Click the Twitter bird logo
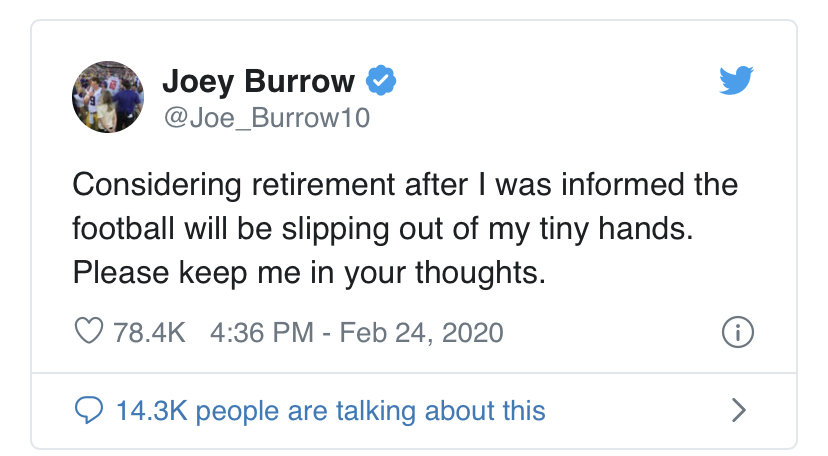828x456 pixels. pyautogui.click(x=736, y=80)
